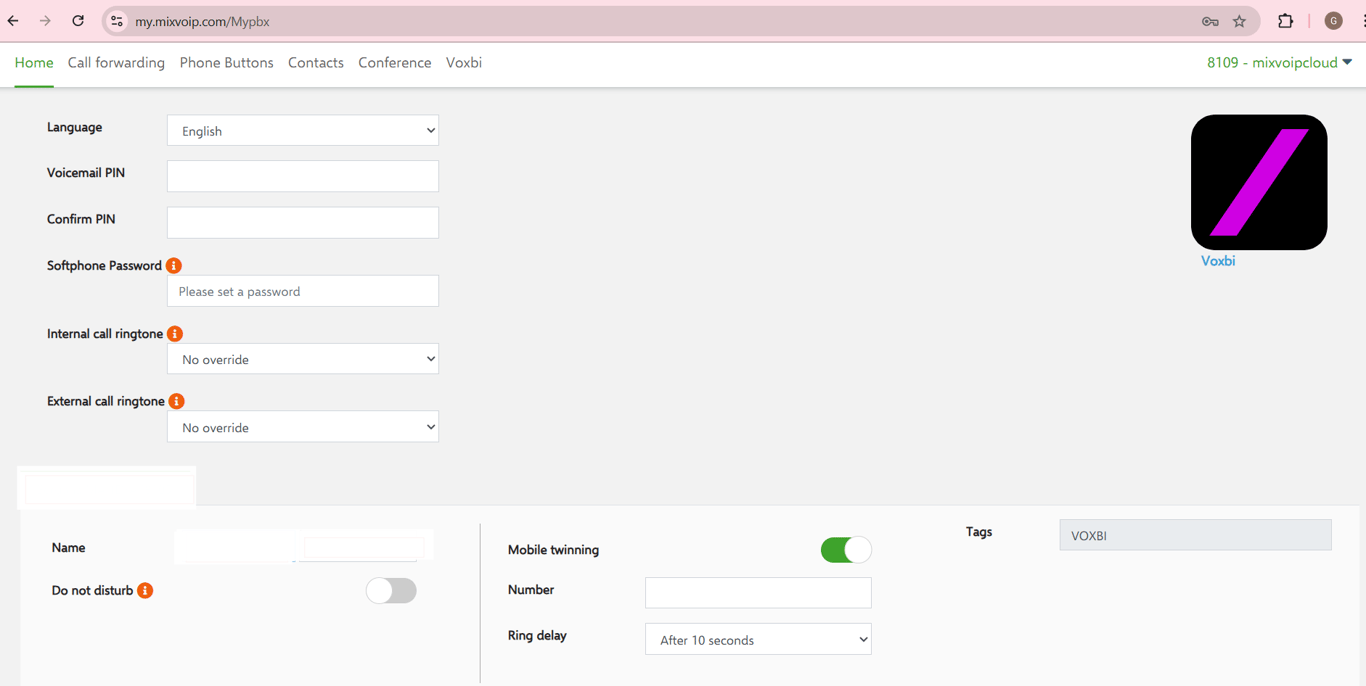This screenshot has height=686, width=1366.
Task: Go to the Call forwarding tab
Action: pyautogui.click(x=116, y=62)
